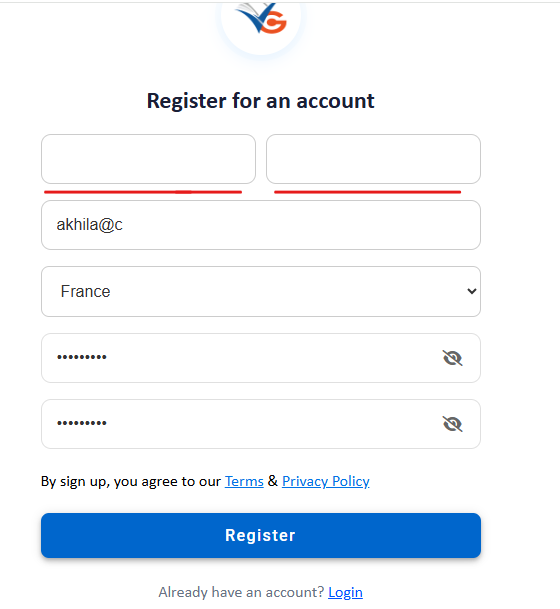Focus the empty right name field
560x609 pixels.
(x=373, y=159)
